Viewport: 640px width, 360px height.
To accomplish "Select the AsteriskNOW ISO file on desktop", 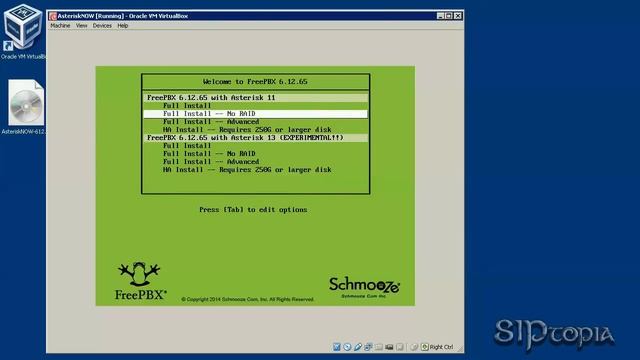I will (25, 107).
